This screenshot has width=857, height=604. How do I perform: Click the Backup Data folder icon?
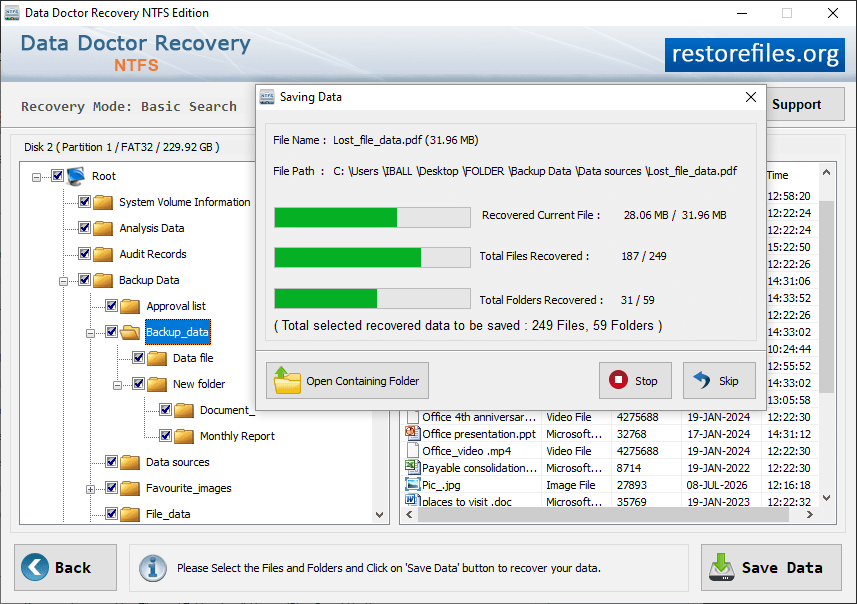point(103,280)
